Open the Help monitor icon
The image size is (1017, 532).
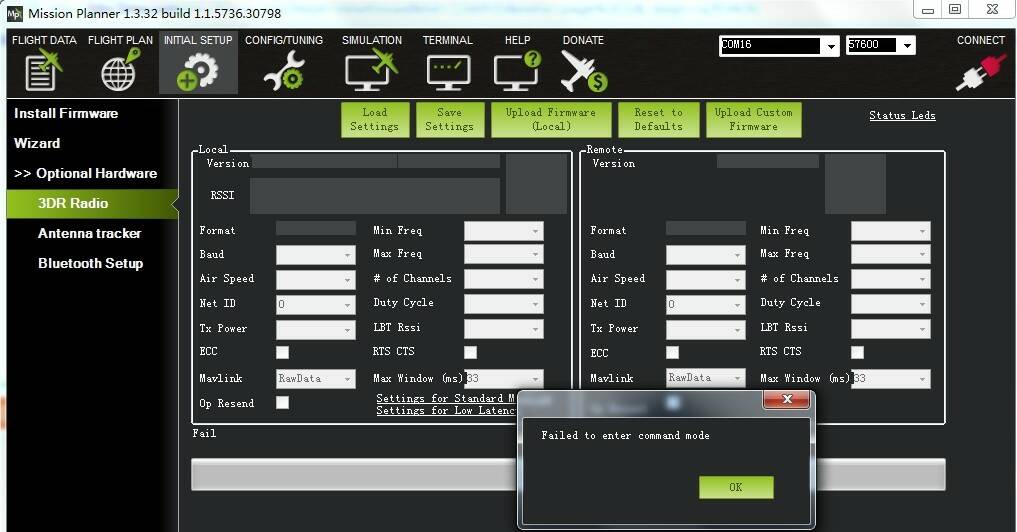(x=517, y=70)
